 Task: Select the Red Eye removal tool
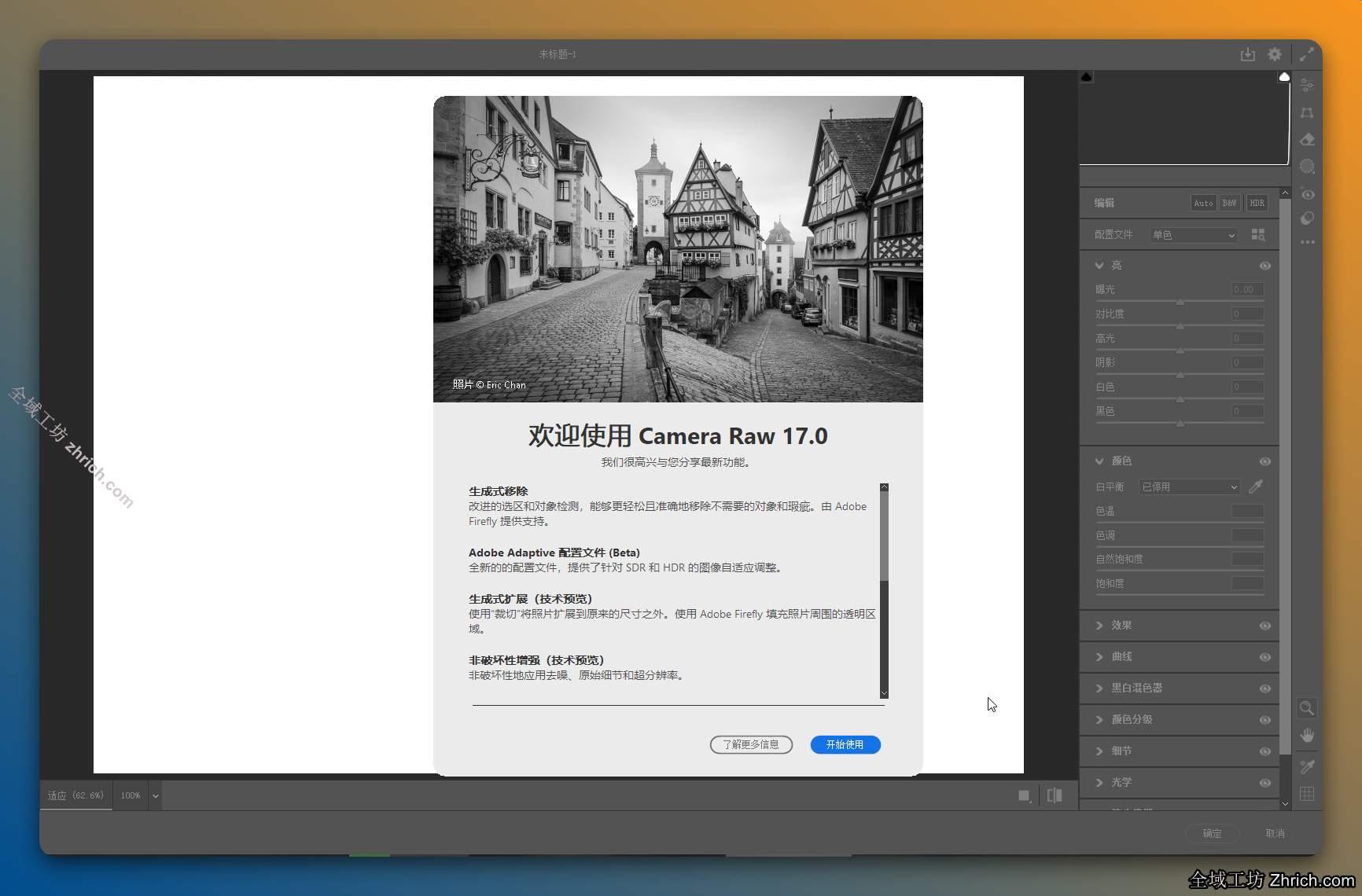coord(1307,193)
